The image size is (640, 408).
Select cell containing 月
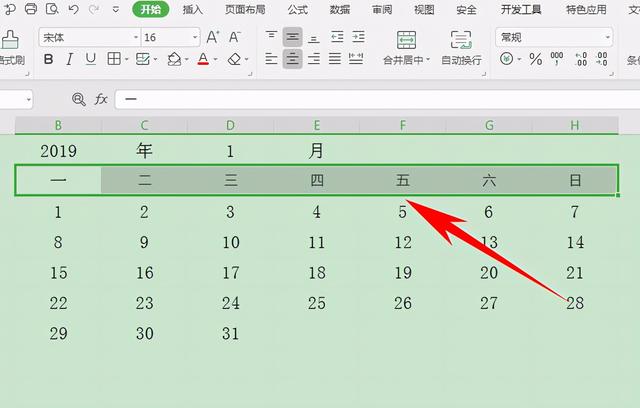point(316,151)
